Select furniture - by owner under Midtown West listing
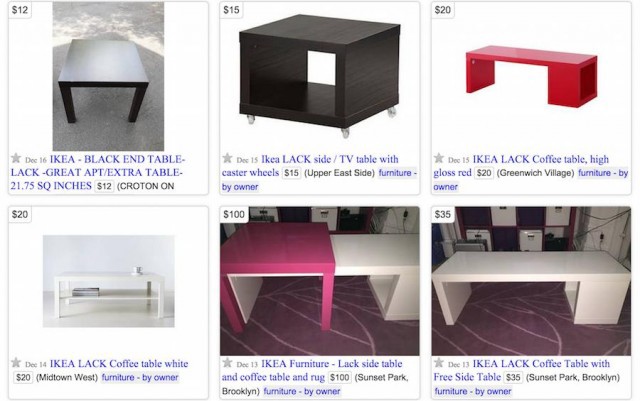 (x=140, y=377)
